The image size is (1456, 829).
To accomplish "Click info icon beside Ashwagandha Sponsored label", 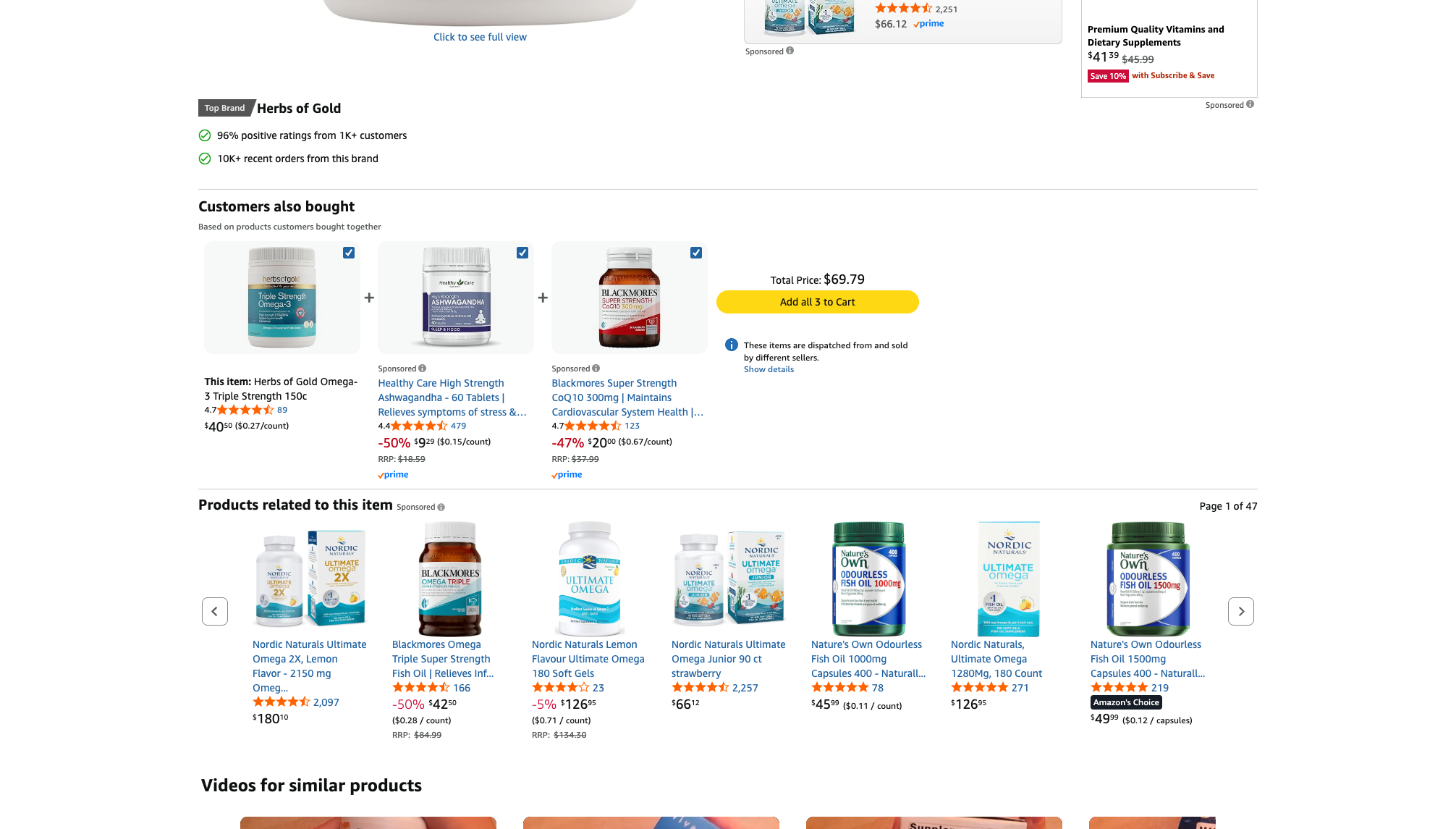I will [x=423, y=369].
